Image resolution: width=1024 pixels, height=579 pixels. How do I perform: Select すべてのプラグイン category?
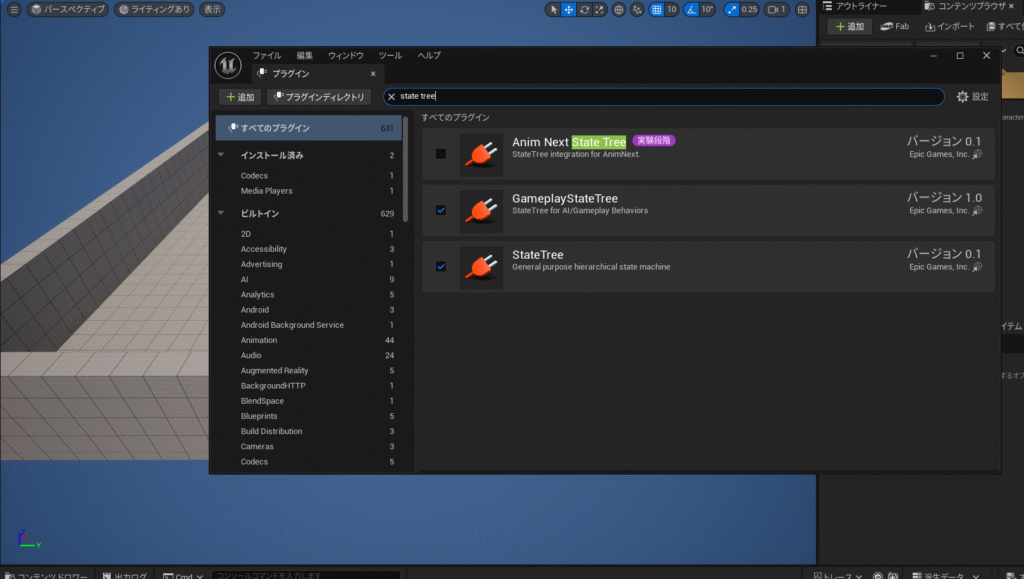coord(309,128)
